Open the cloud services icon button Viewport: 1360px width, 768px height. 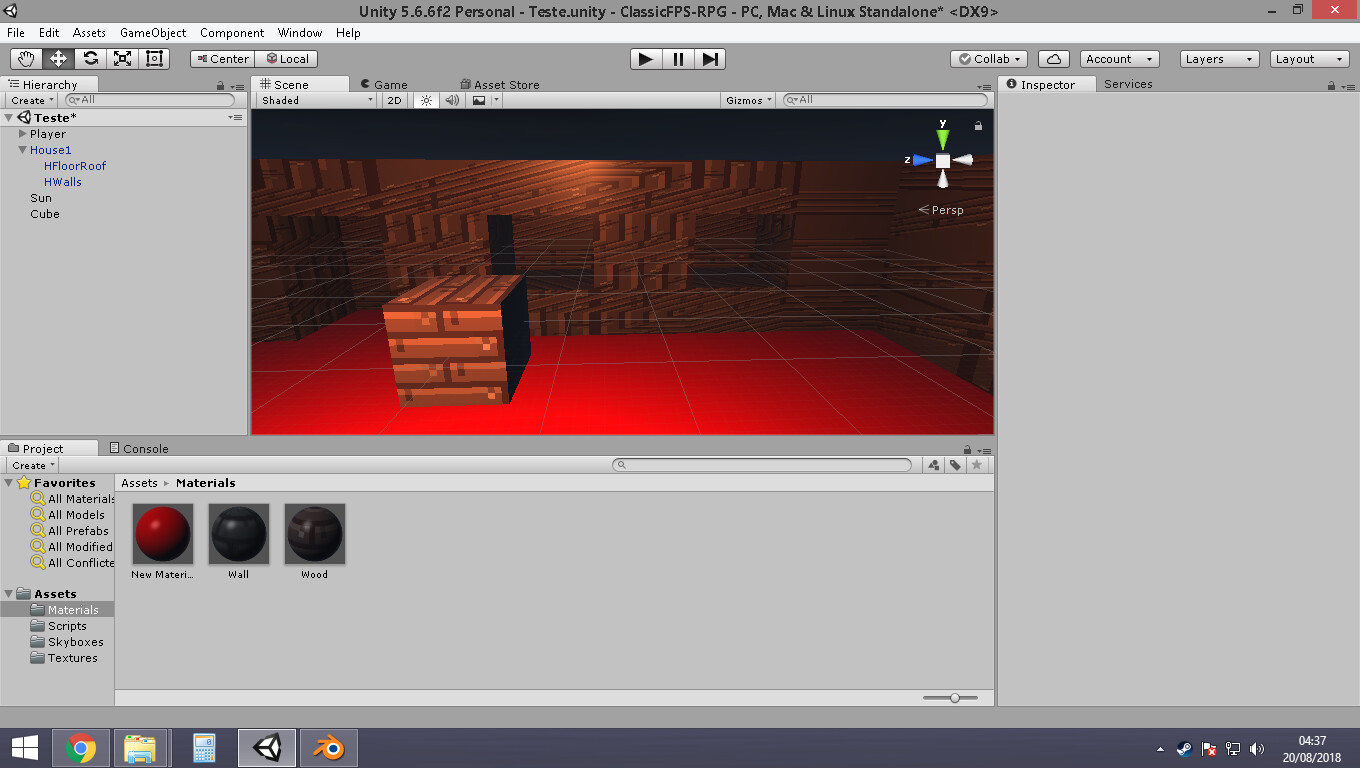pos(1054,59)
